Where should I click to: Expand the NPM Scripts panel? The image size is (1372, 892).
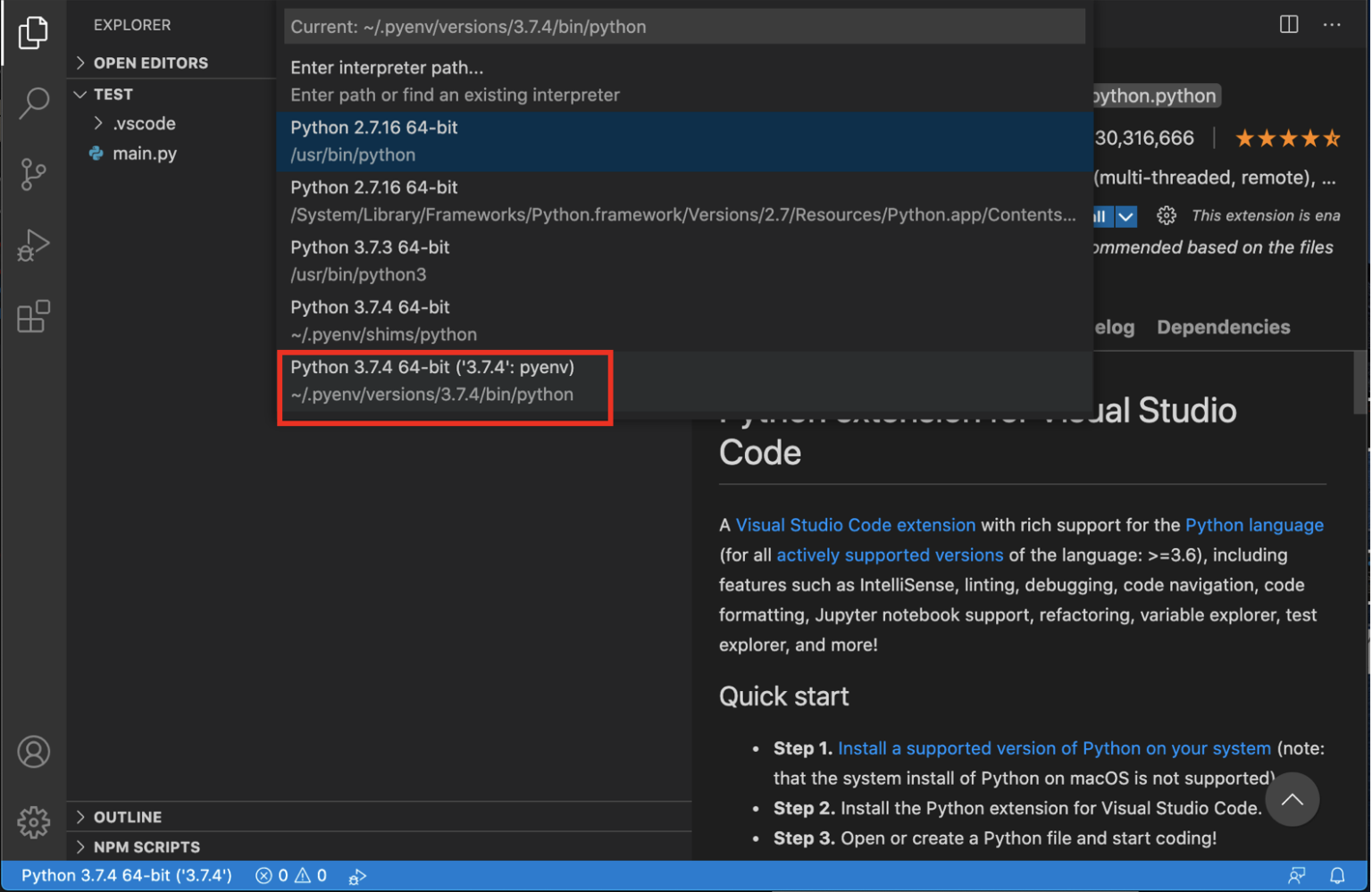tap(146, 846)
